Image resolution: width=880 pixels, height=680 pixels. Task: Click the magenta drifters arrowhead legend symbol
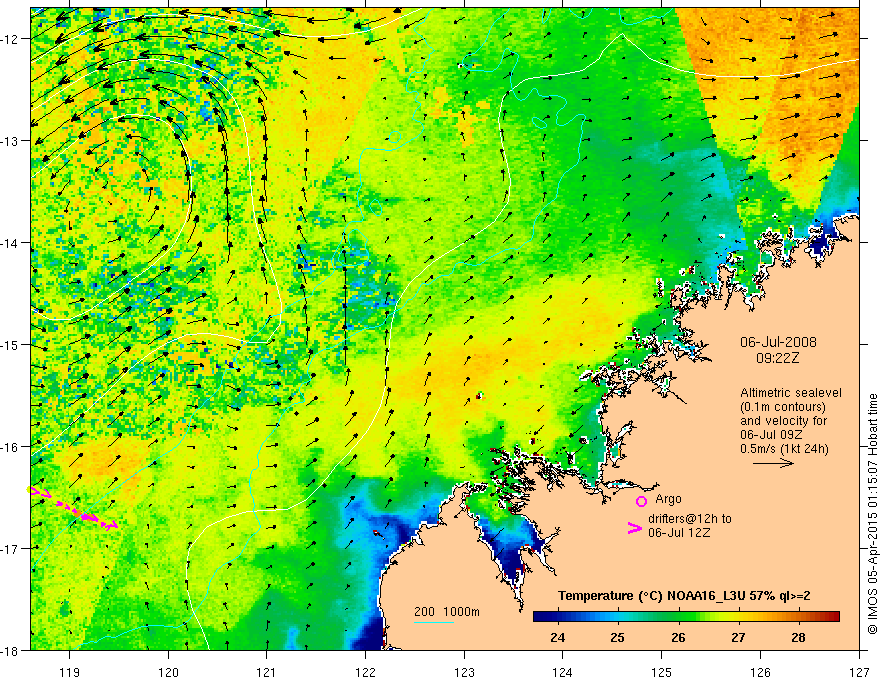point(635,528)
